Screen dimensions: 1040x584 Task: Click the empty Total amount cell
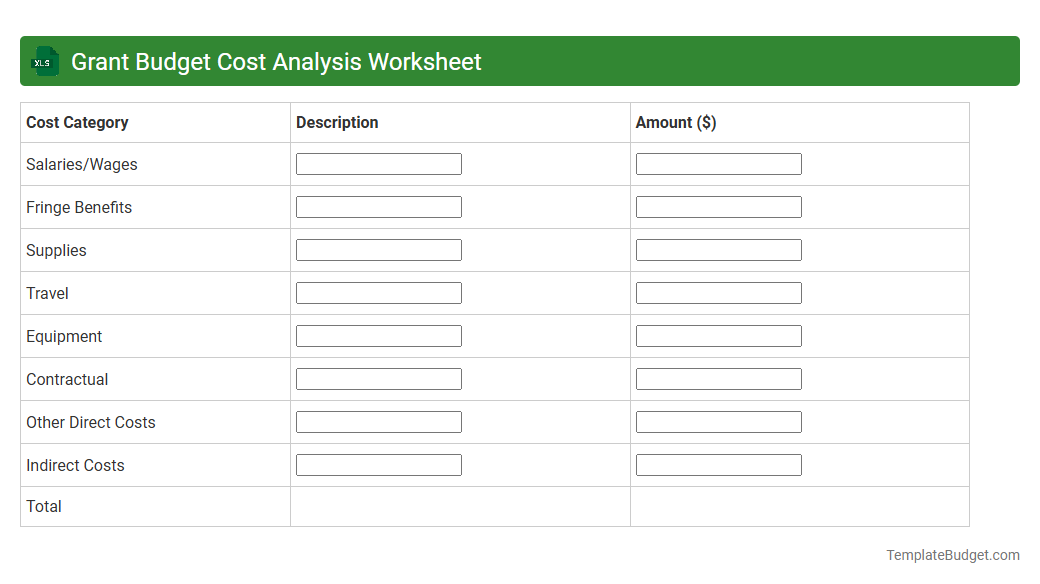coord(799,506)
